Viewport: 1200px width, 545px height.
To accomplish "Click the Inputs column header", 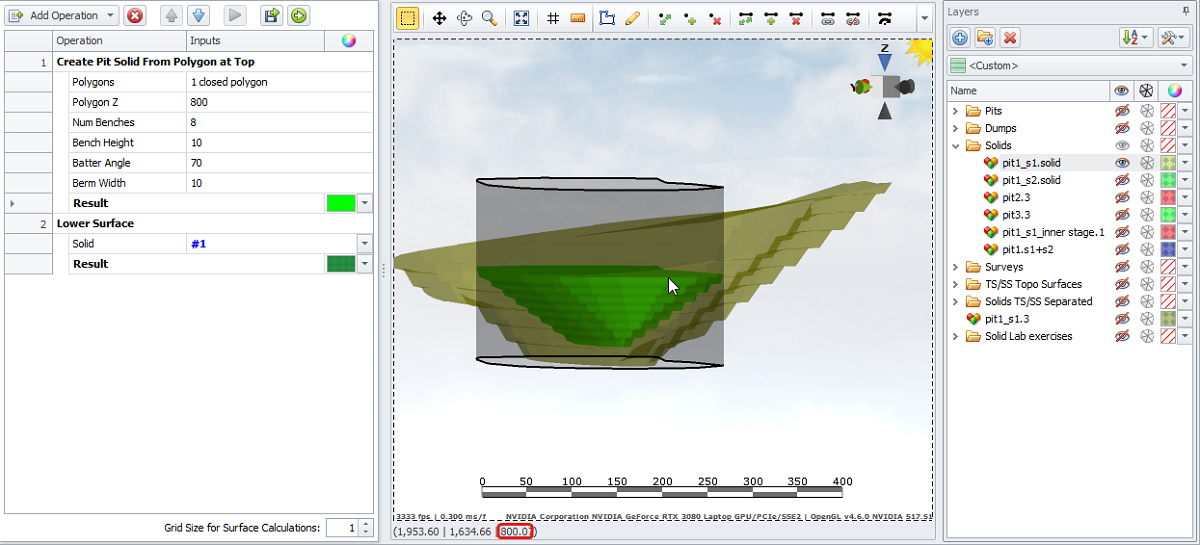I will point(255,41).
